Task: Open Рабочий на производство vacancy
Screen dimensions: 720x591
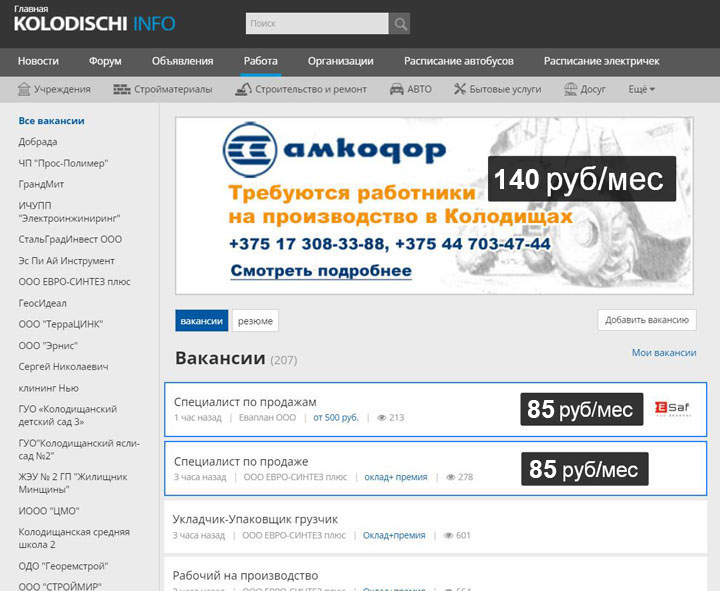Action: (x=245, y=575)
